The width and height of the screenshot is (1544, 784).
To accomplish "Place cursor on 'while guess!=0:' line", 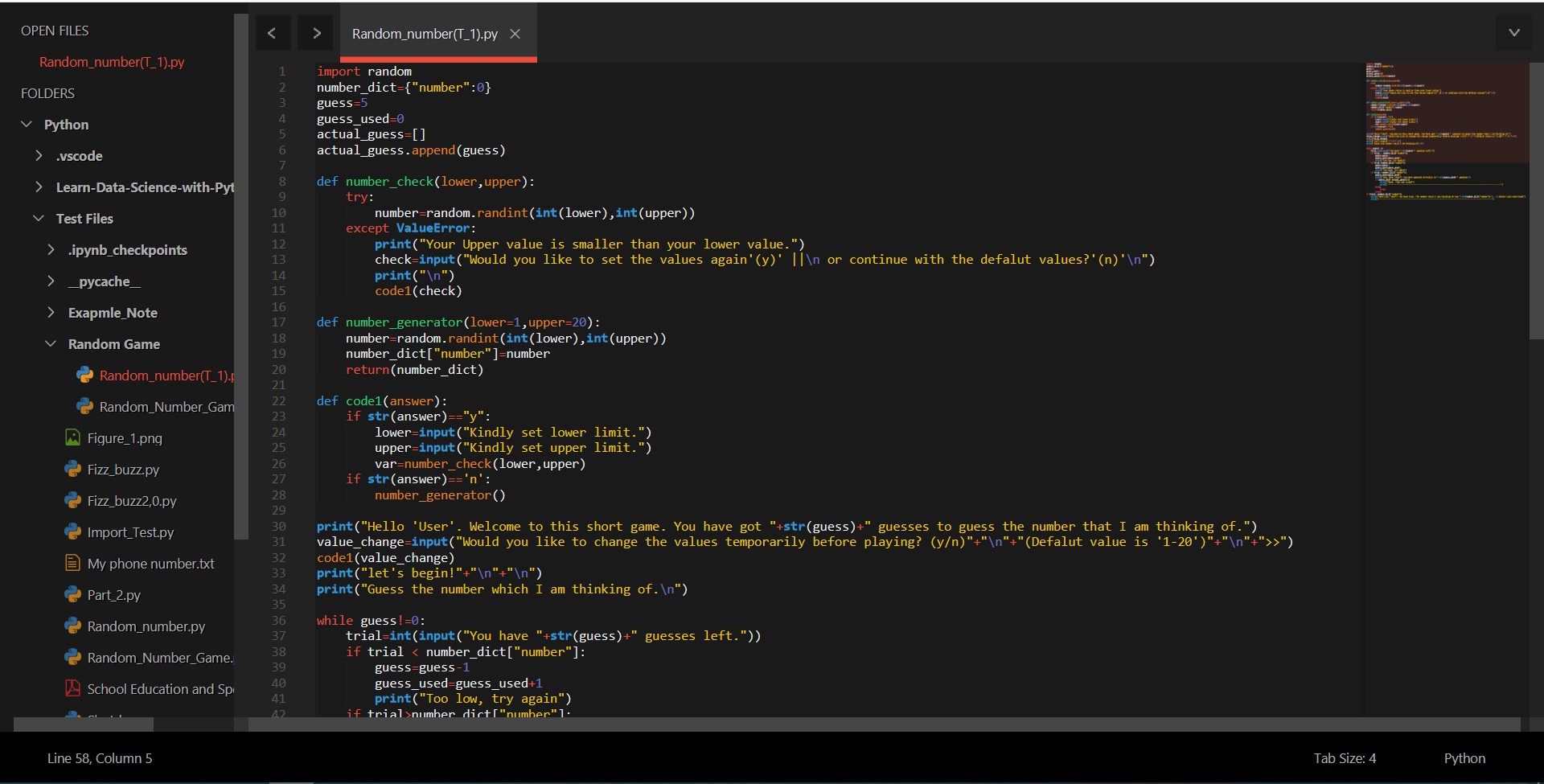I will point(371,621).
